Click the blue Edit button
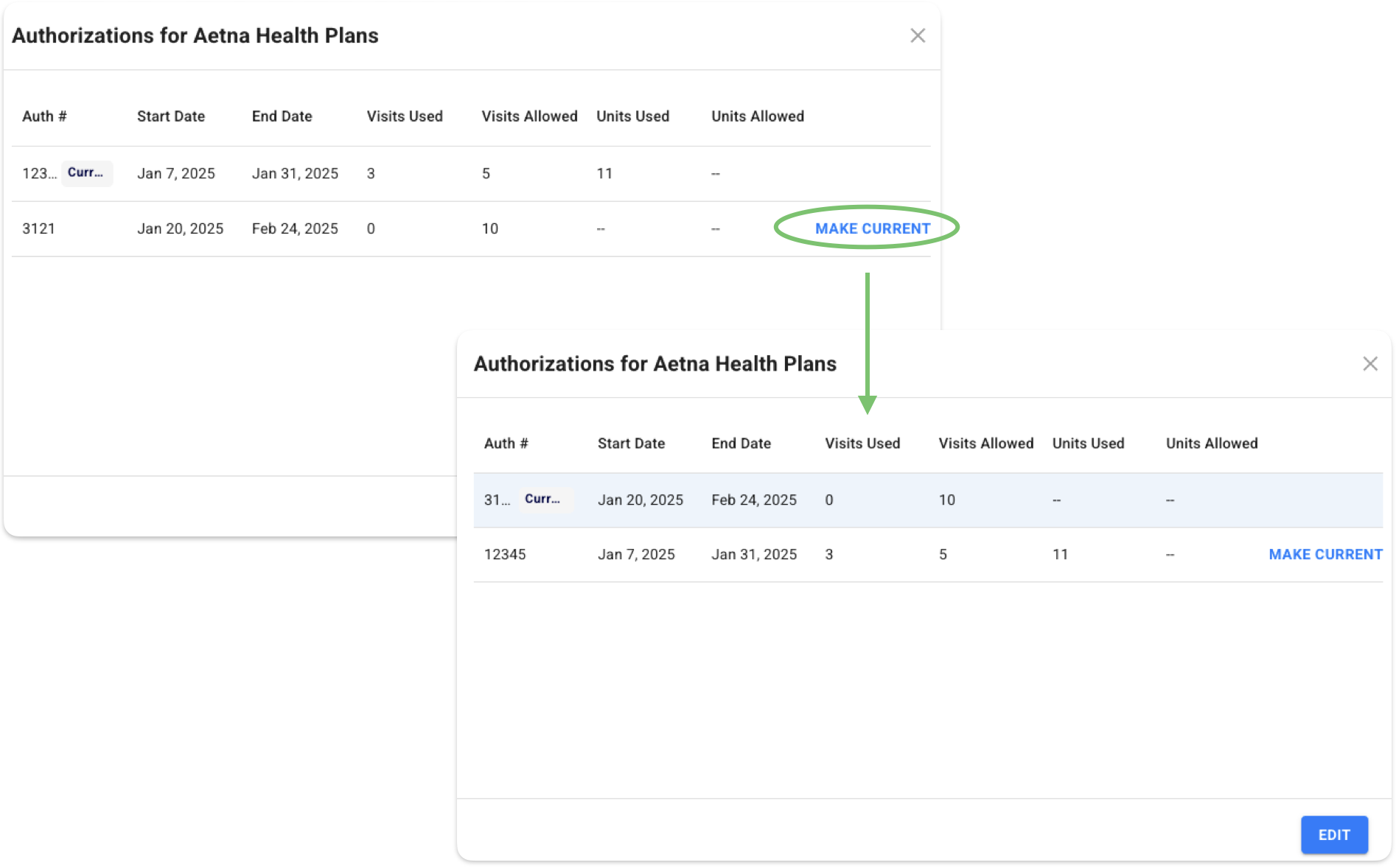The width and height of the screenshot is (1396, 868). click(1334, 835)
